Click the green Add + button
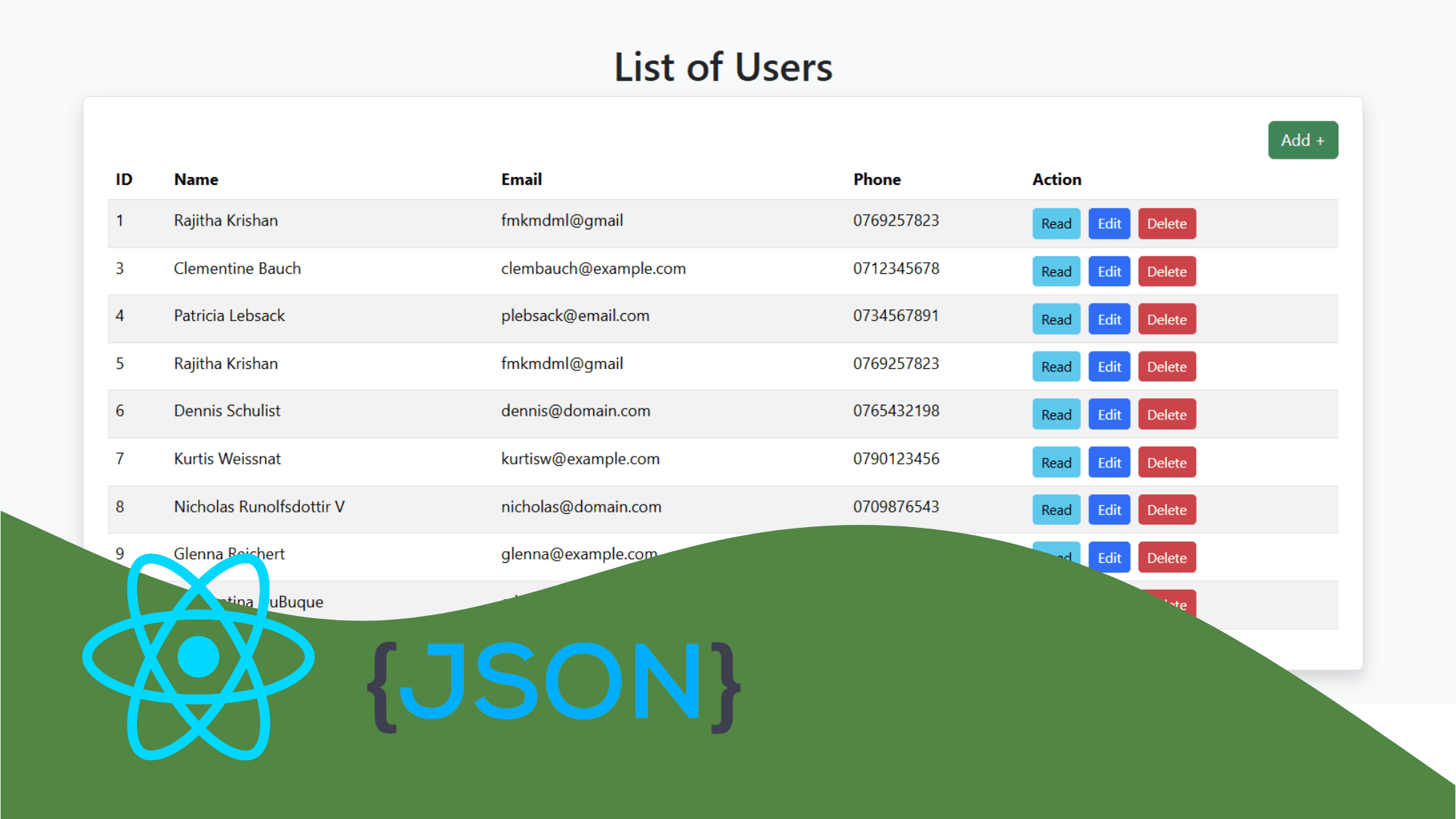 coord(1303,140)
